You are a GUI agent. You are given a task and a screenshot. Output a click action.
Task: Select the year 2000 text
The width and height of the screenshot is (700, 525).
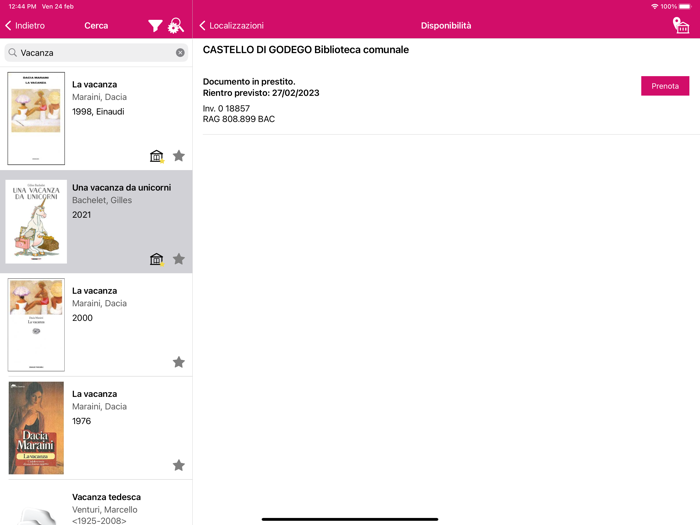(82, 318)
